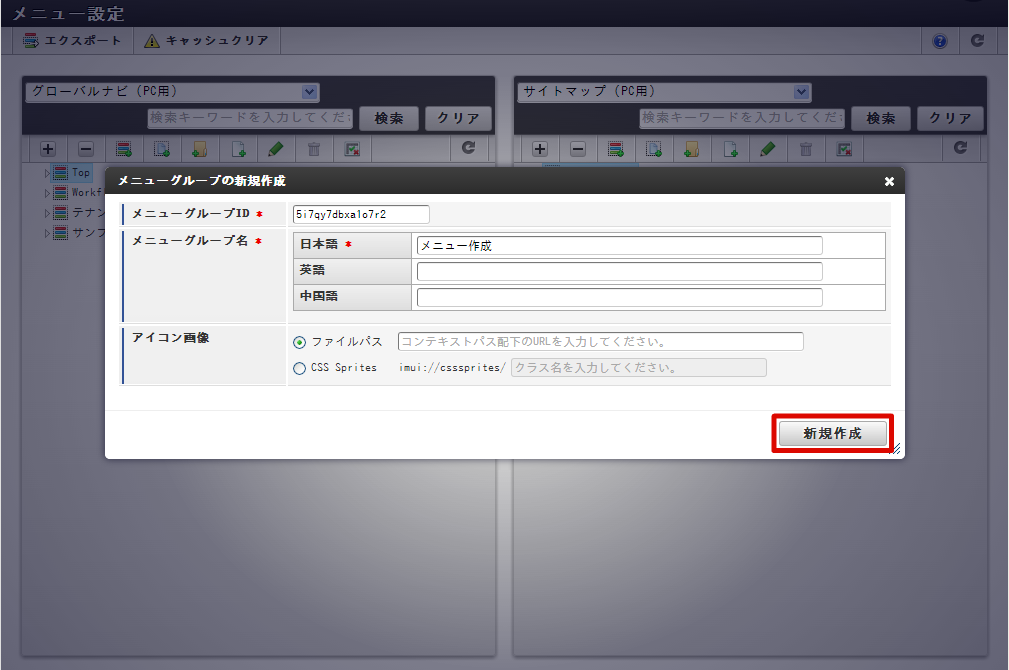1009x670 pixels.
Task: Click the エクスポート export icon in toolbar
Action: point(30,41)
